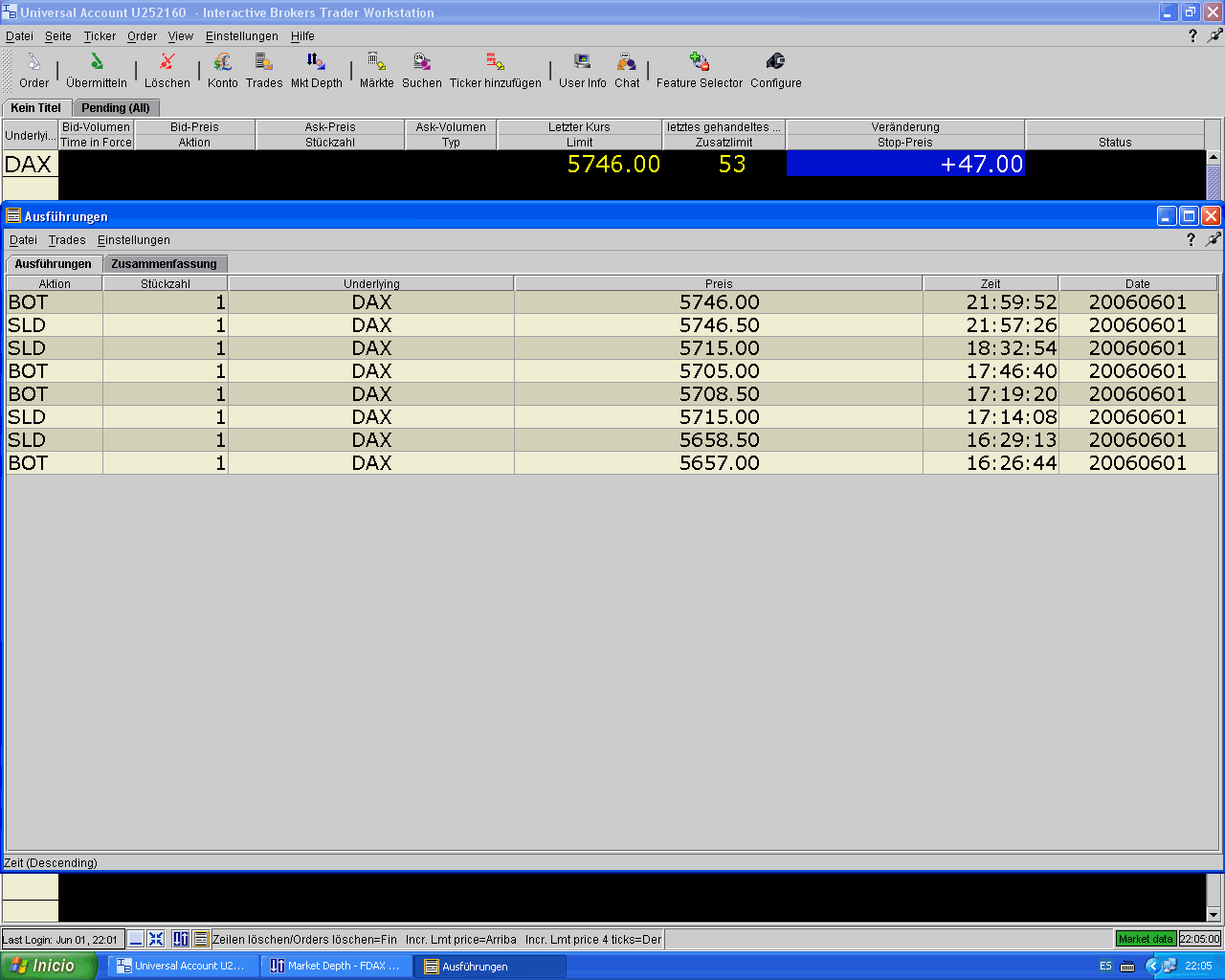The width and height of the screenshot is (1225, 980).
Task: Click the help question mark in Ausführungen window
Action: pyautogui.click(x=1191, y=239)
